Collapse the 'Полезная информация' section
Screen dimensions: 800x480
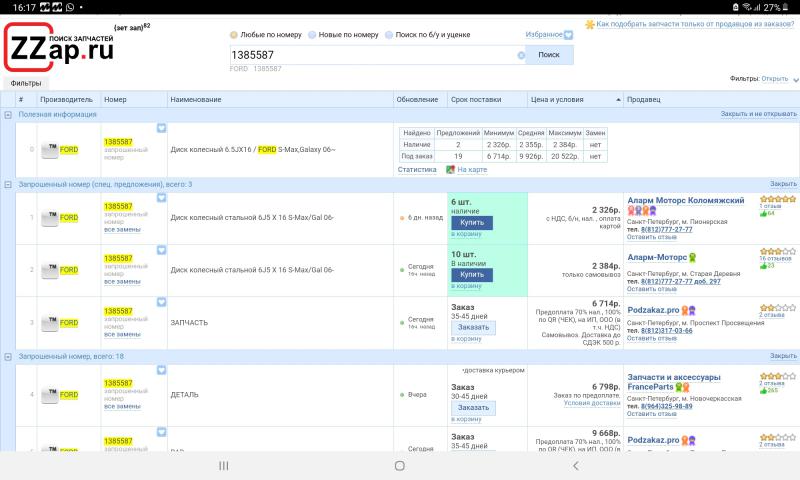coord(8,115)
